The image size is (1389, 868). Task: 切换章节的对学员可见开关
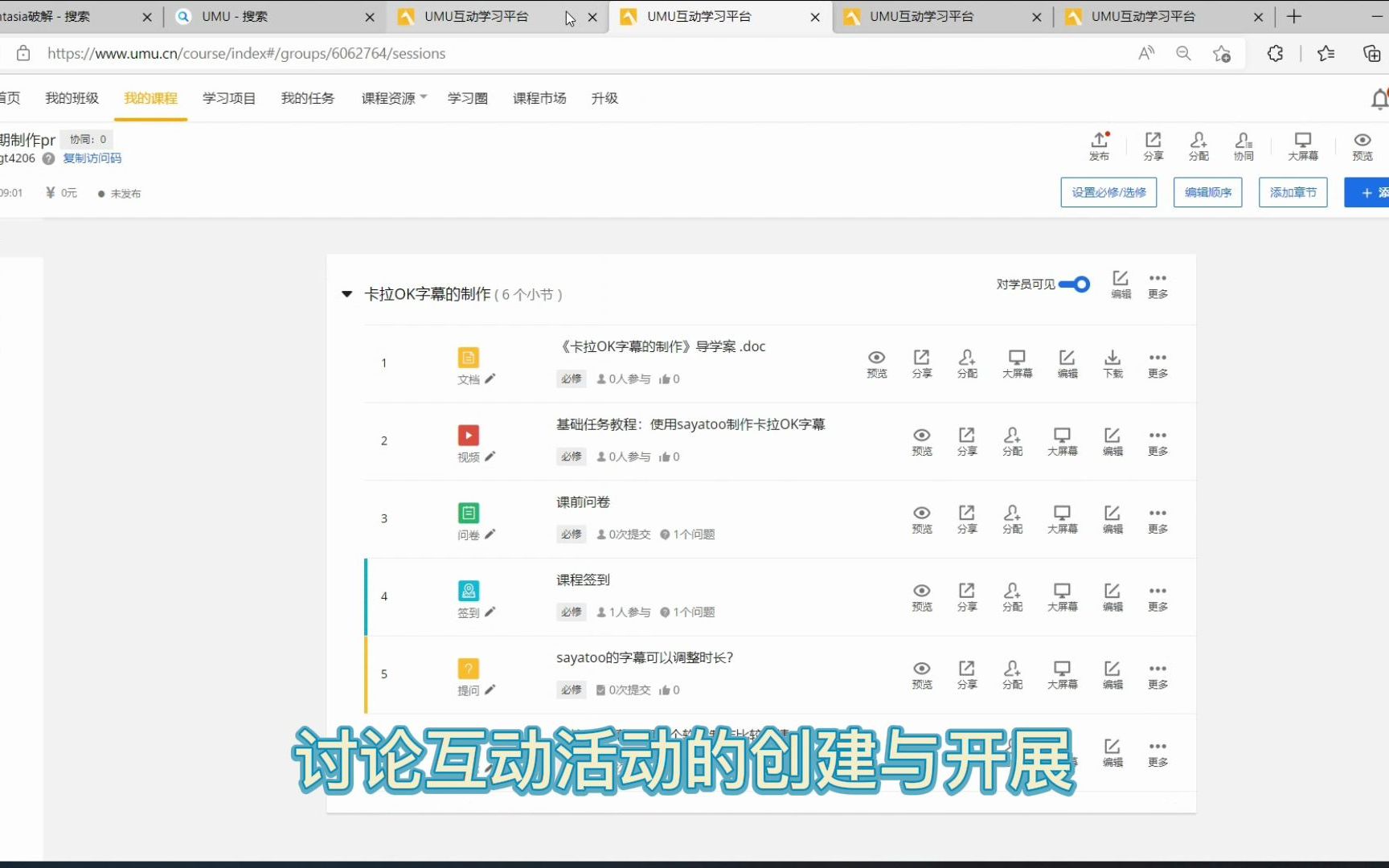[x=1074, y=284]
